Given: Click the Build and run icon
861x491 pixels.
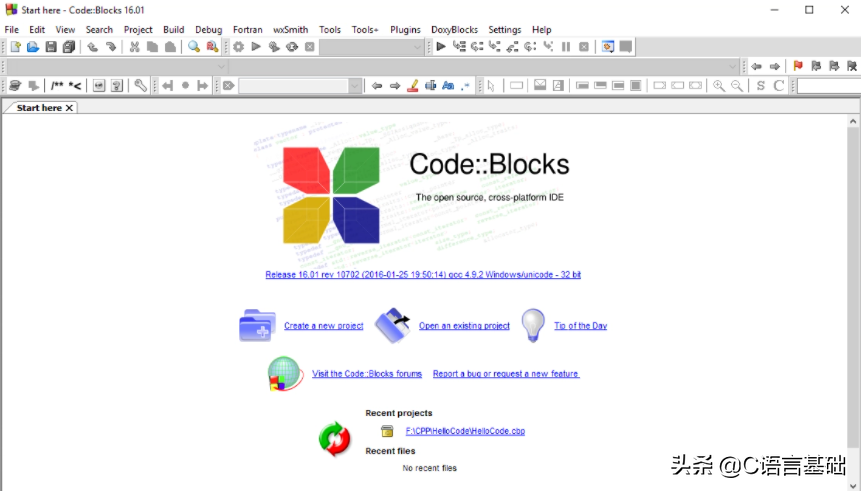Looking at the screenshot, I should (274, 47).
